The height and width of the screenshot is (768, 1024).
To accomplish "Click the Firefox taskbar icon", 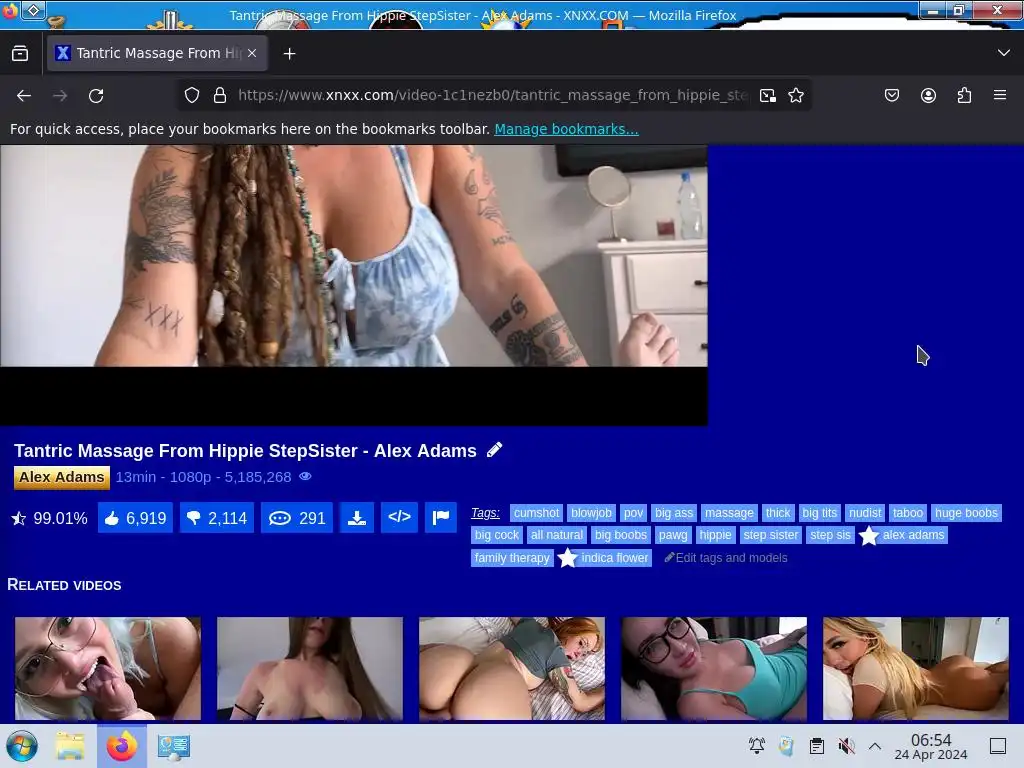I will click(122, 746).
